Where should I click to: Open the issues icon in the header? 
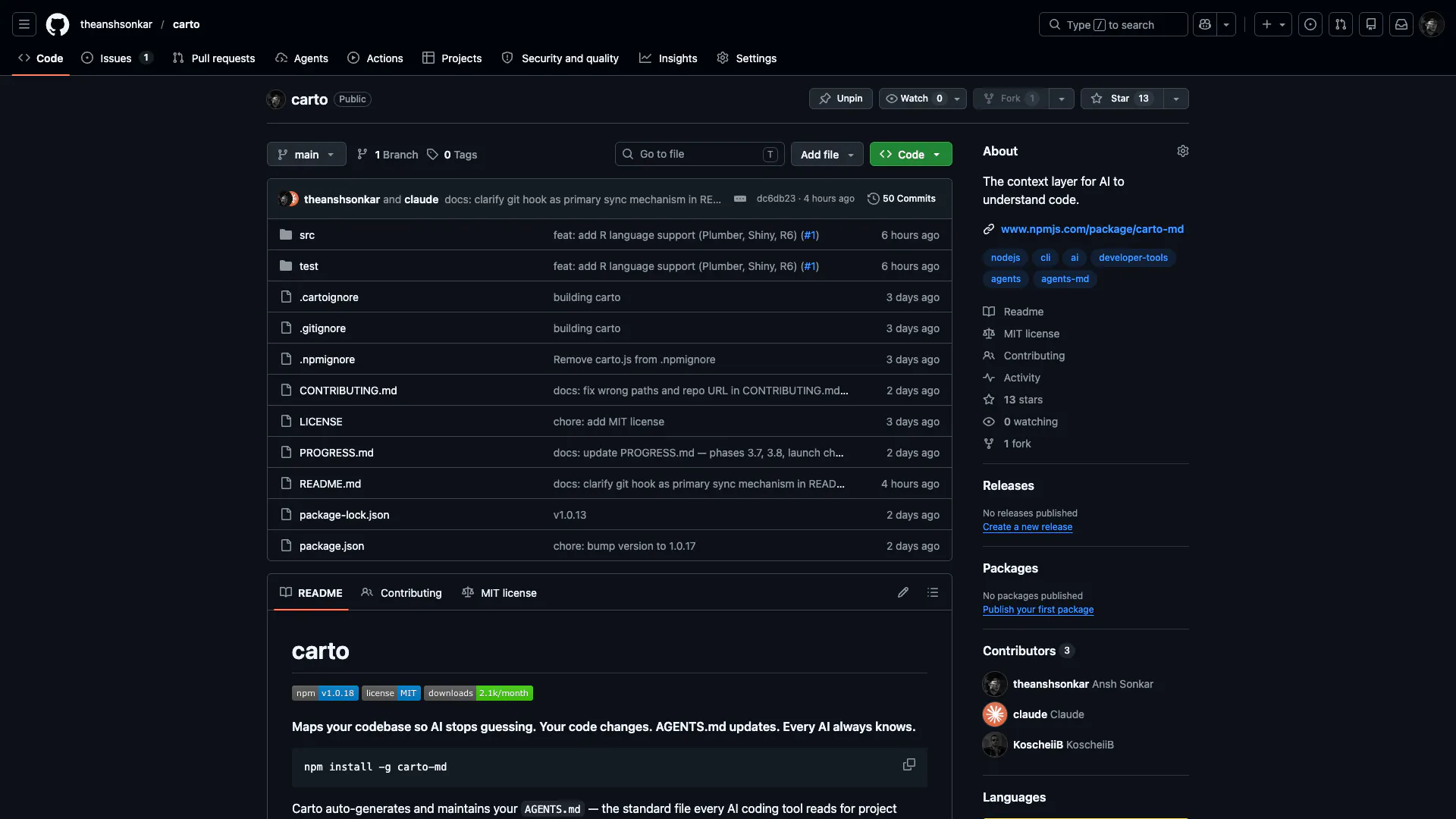1310,24
